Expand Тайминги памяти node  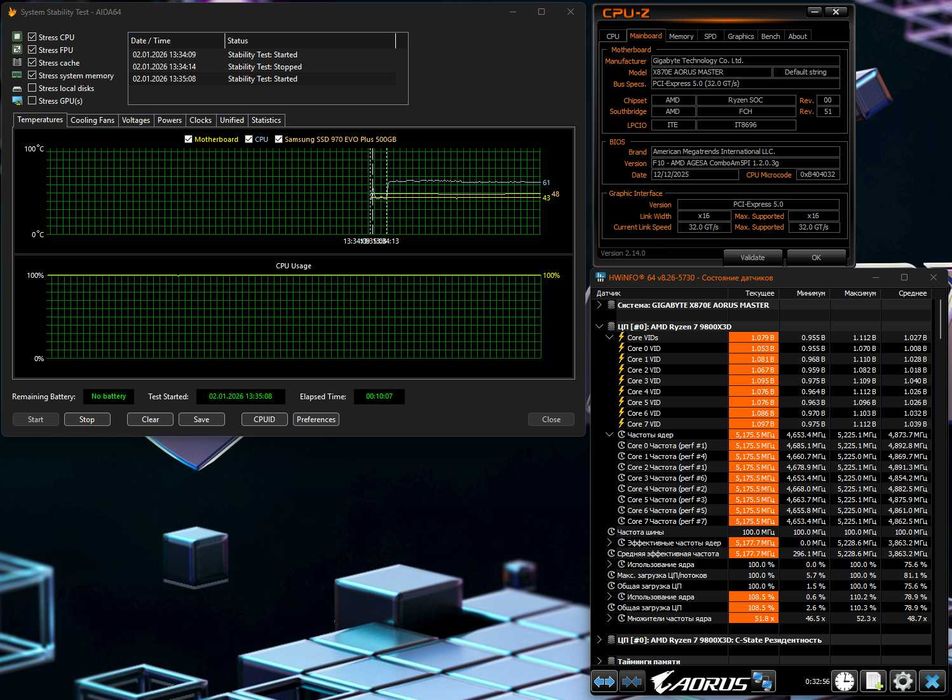(600, 661)
